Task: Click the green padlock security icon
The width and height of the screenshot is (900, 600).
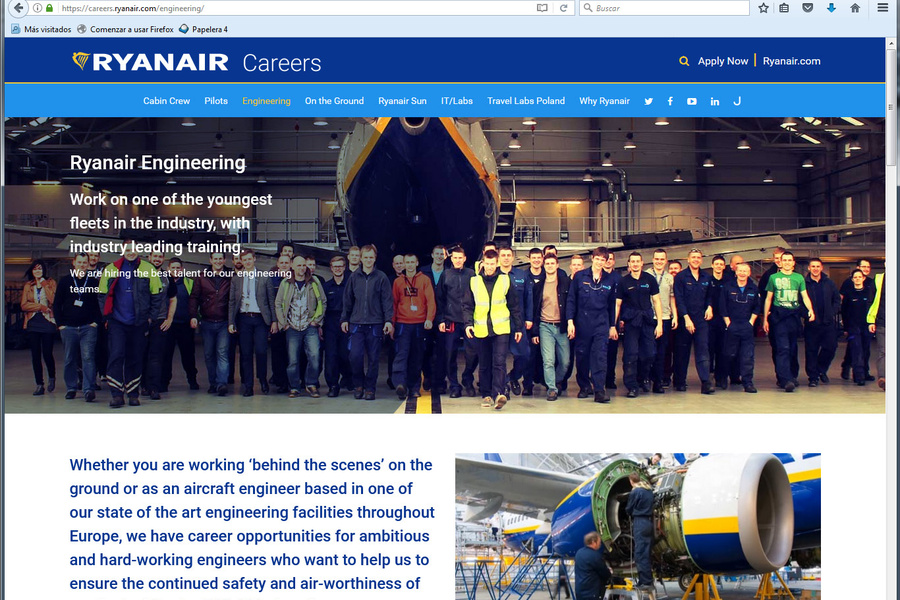Action: click(x=49, y=8)
